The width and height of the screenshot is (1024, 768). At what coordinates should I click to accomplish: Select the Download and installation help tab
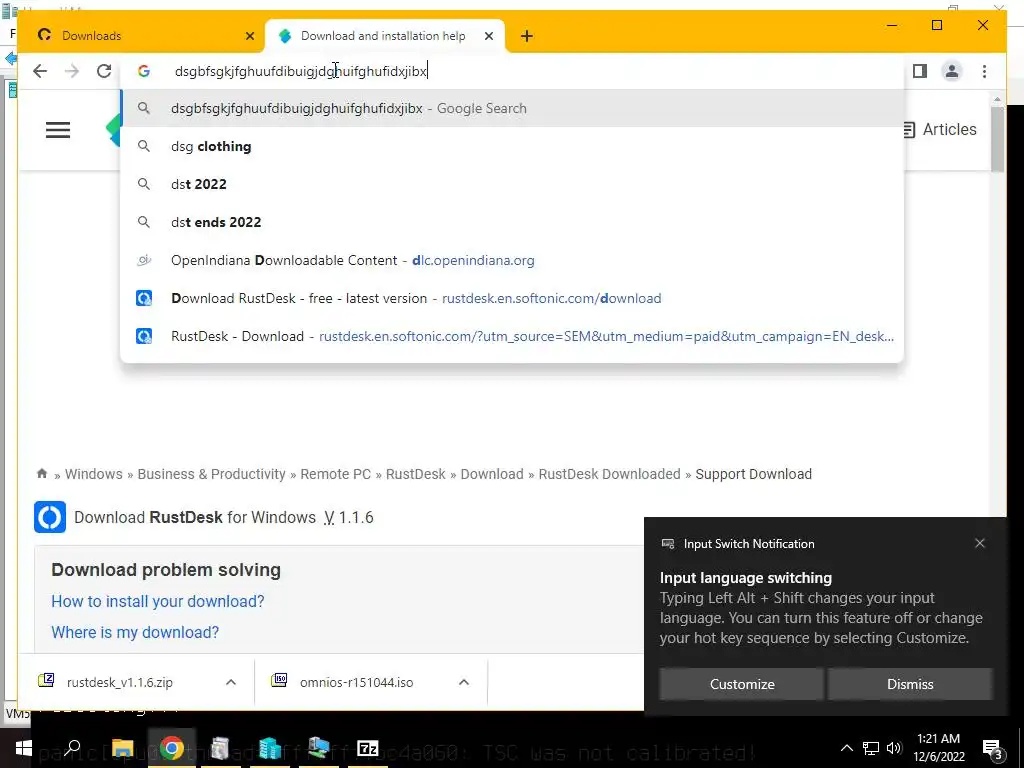coord(383,36)
